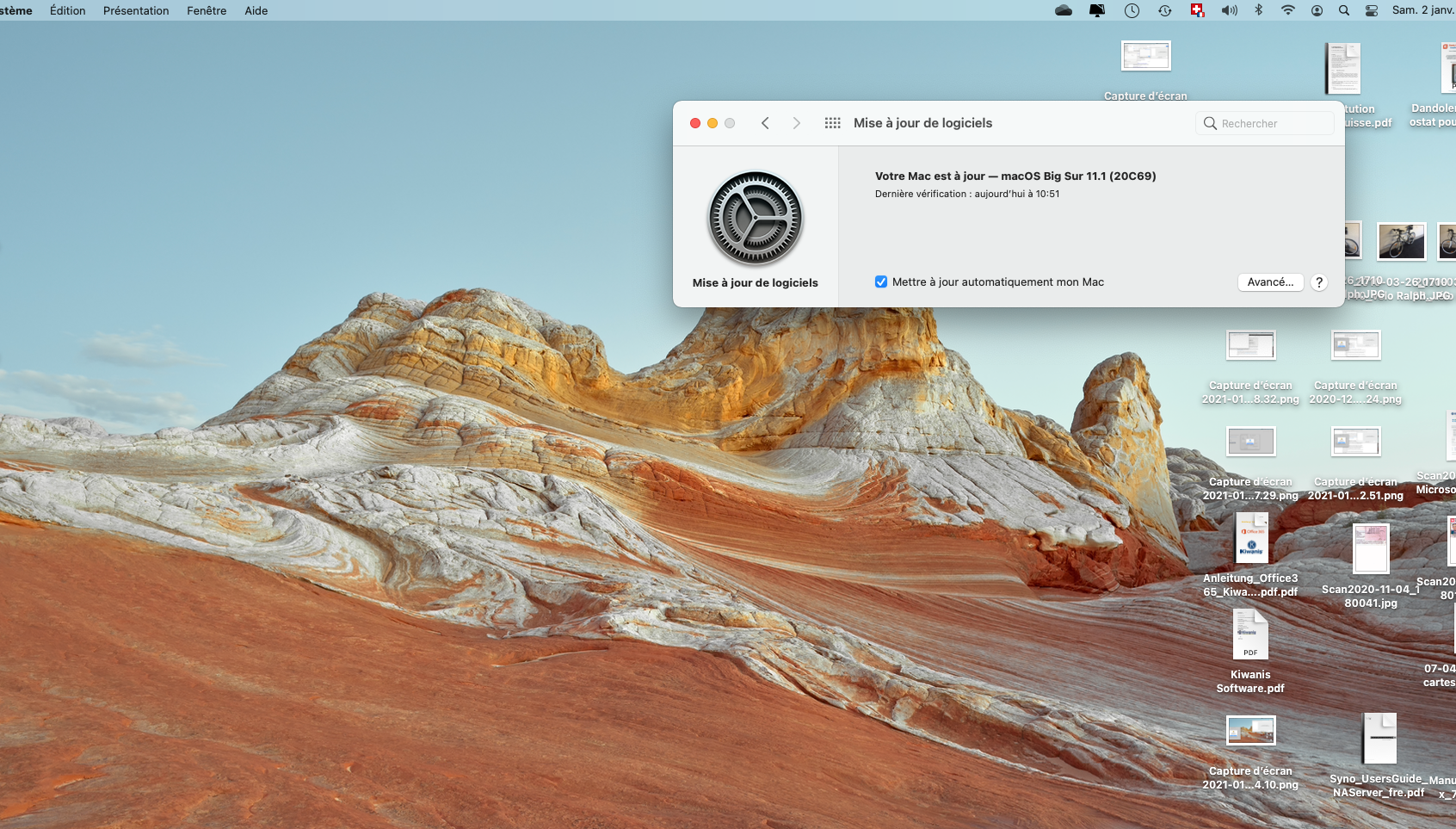
Task: Go forward with the right chevron button
Action: pyautogui.click(x=797, y=123)
